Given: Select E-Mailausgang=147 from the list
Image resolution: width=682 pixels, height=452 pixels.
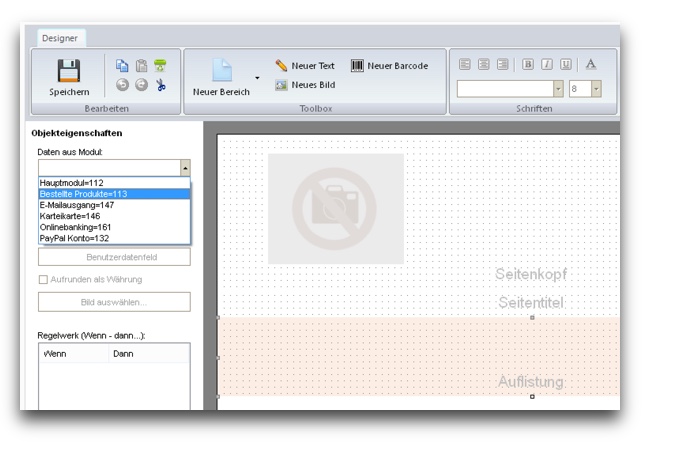Looking at the screenshot, I should 114,205.
